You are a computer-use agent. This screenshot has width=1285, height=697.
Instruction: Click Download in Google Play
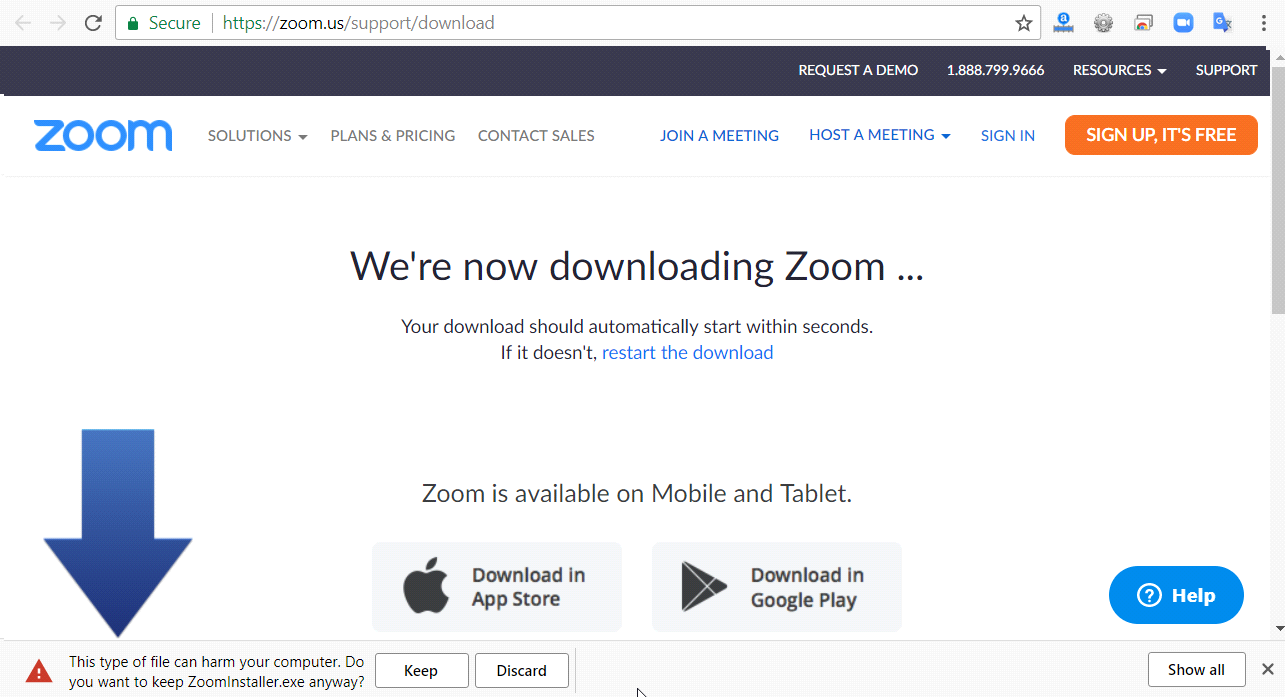pyautogui.click(x=777, y=587)
